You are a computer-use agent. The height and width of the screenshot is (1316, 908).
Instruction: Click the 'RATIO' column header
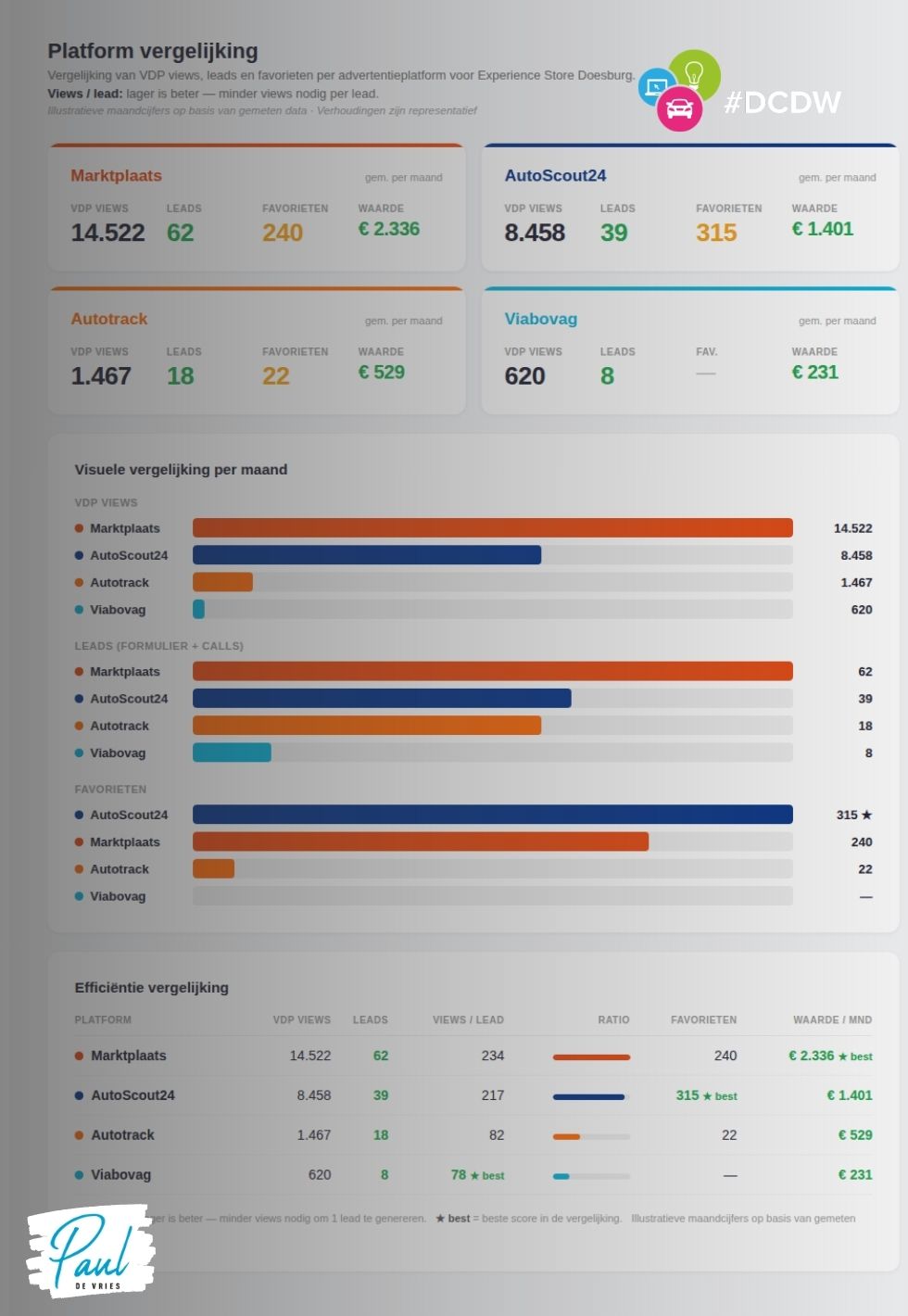pos(613,1019)
